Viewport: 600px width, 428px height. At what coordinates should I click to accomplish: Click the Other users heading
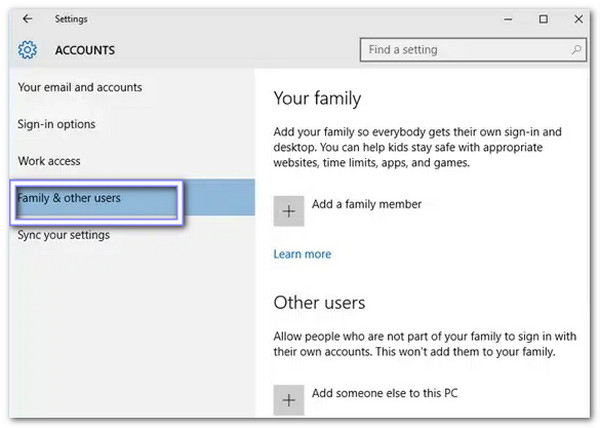[x=319, y=302]
